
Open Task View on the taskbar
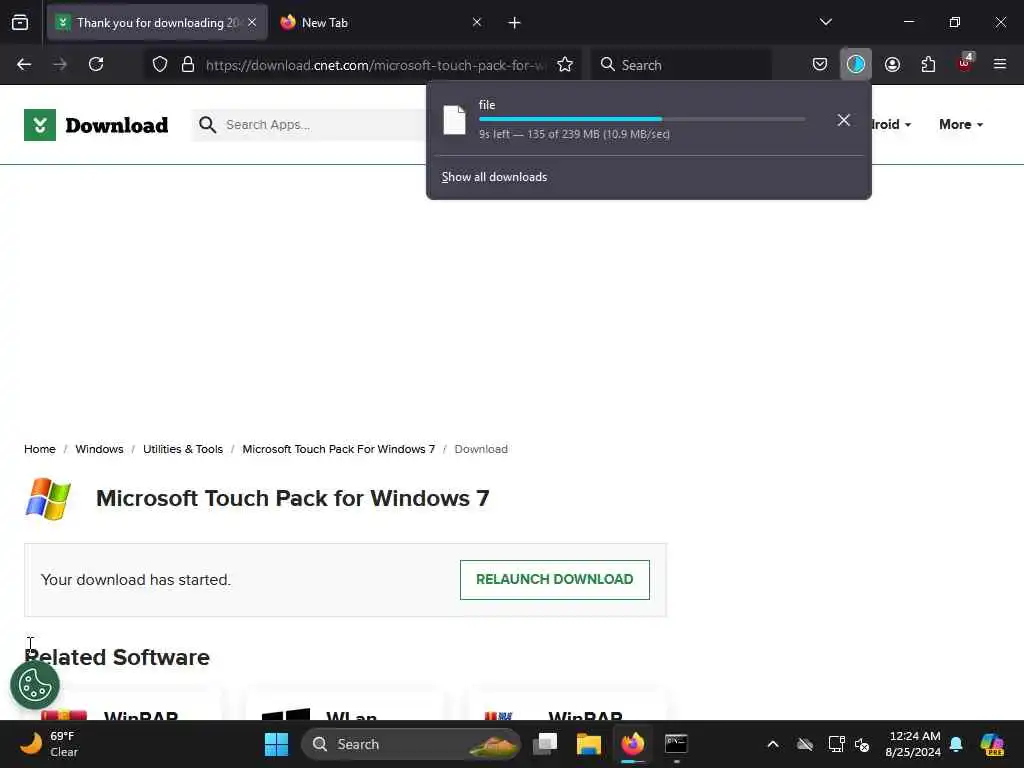[x=545, y=744]
